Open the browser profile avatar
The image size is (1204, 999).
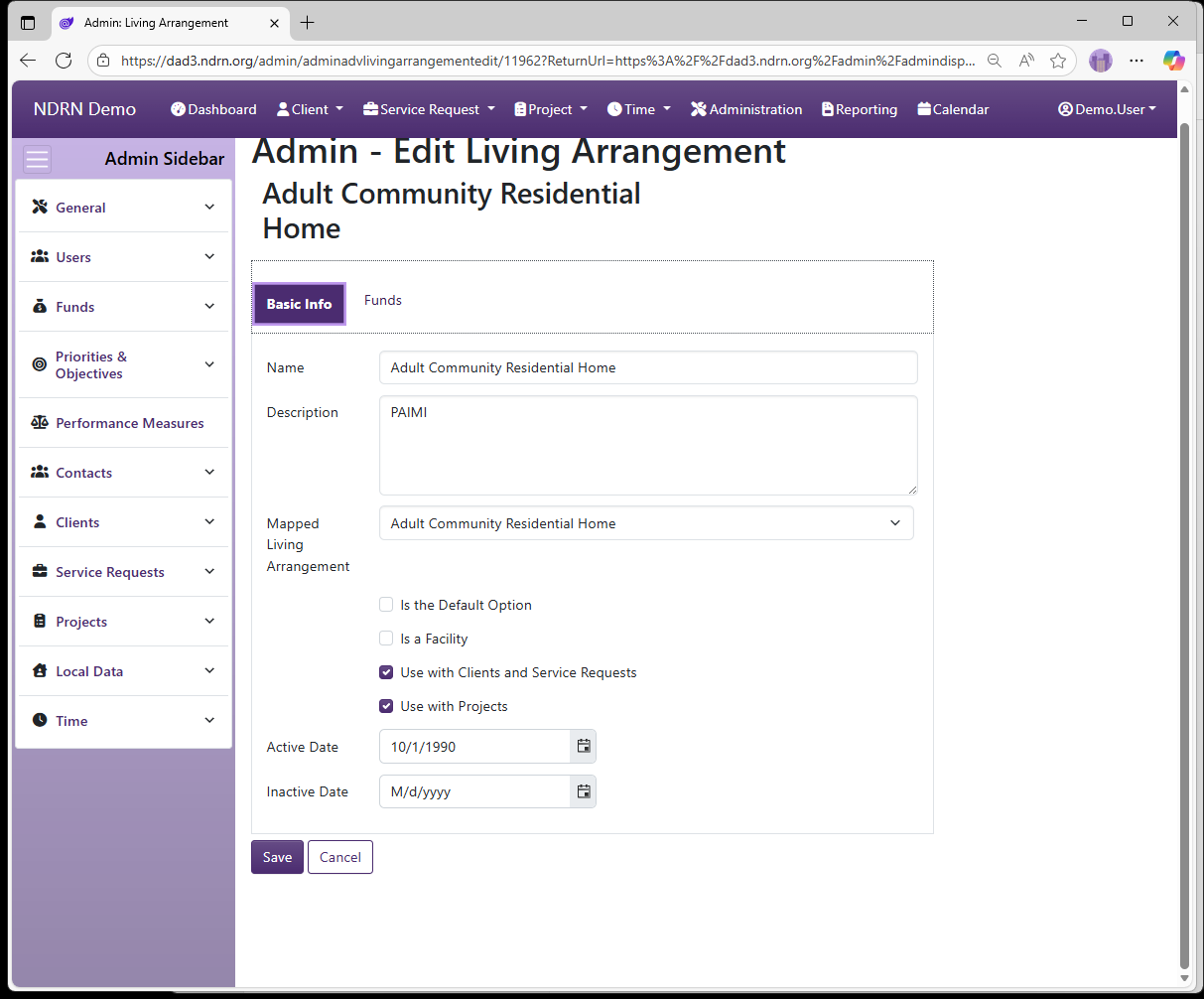(1101, 61)
